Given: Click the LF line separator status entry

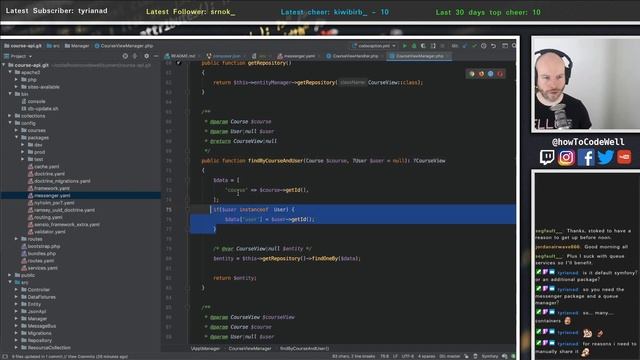Looking at the screenshot, I should click(395, 356).
